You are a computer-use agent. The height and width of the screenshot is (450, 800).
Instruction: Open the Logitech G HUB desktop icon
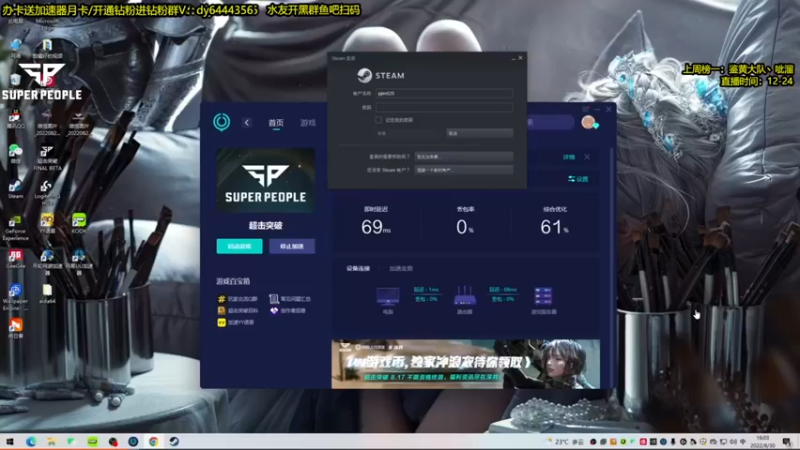47,193
